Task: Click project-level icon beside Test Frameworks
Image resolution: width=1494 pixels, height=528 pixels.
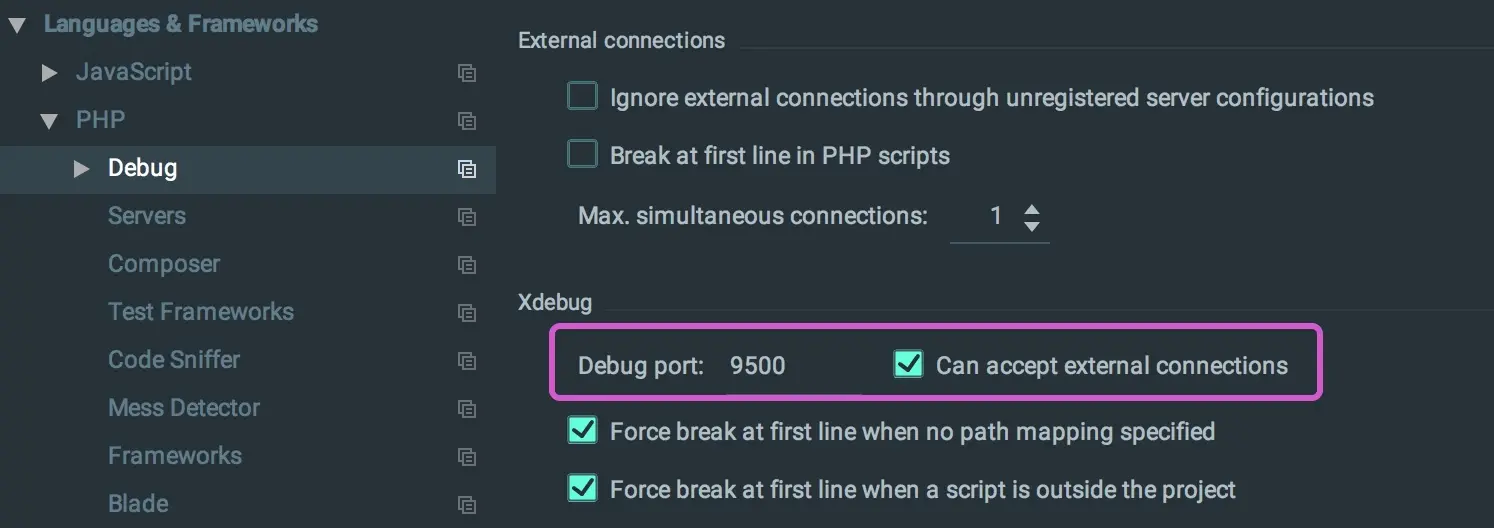Action: [x=467, y=313]
